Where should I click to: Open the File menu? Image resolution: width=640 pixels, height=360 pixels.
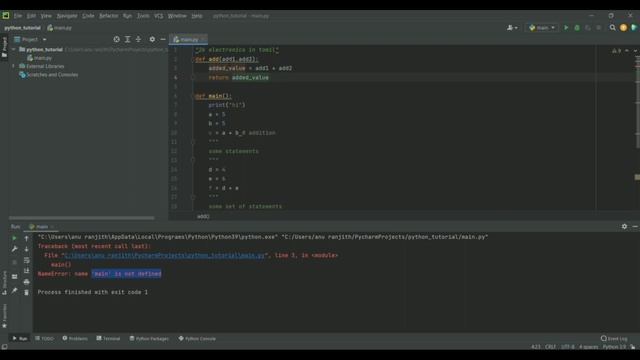pos(18,16)
